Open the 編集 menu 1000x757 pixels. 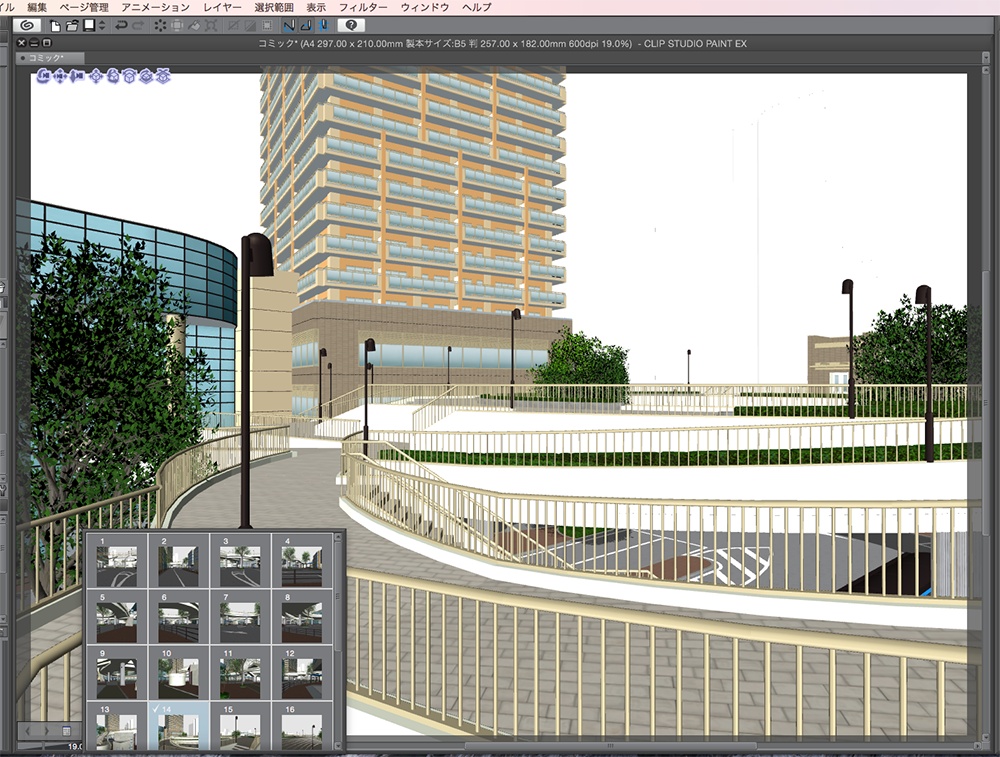point(37,7)
